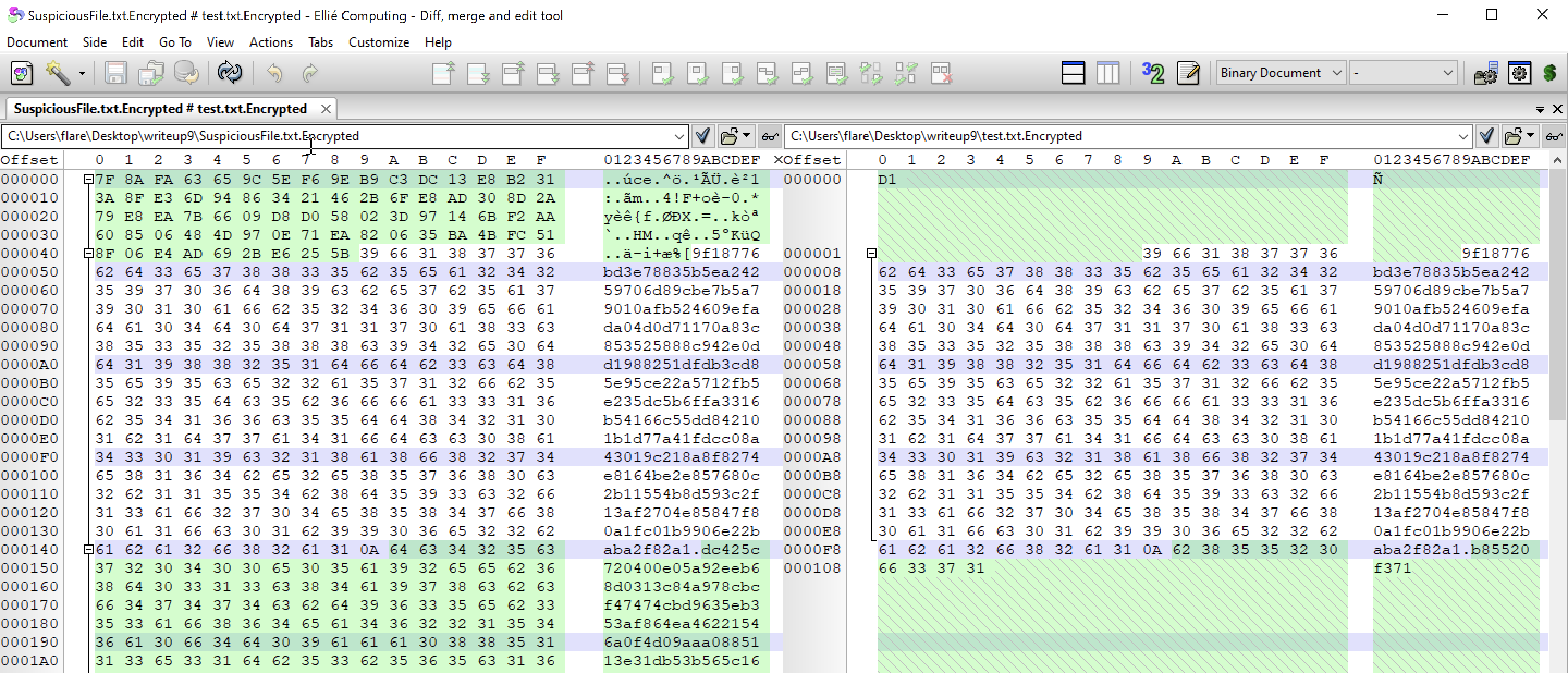Go to previous difference block icon
The image size is (1568, 673).
pos(513,74)
